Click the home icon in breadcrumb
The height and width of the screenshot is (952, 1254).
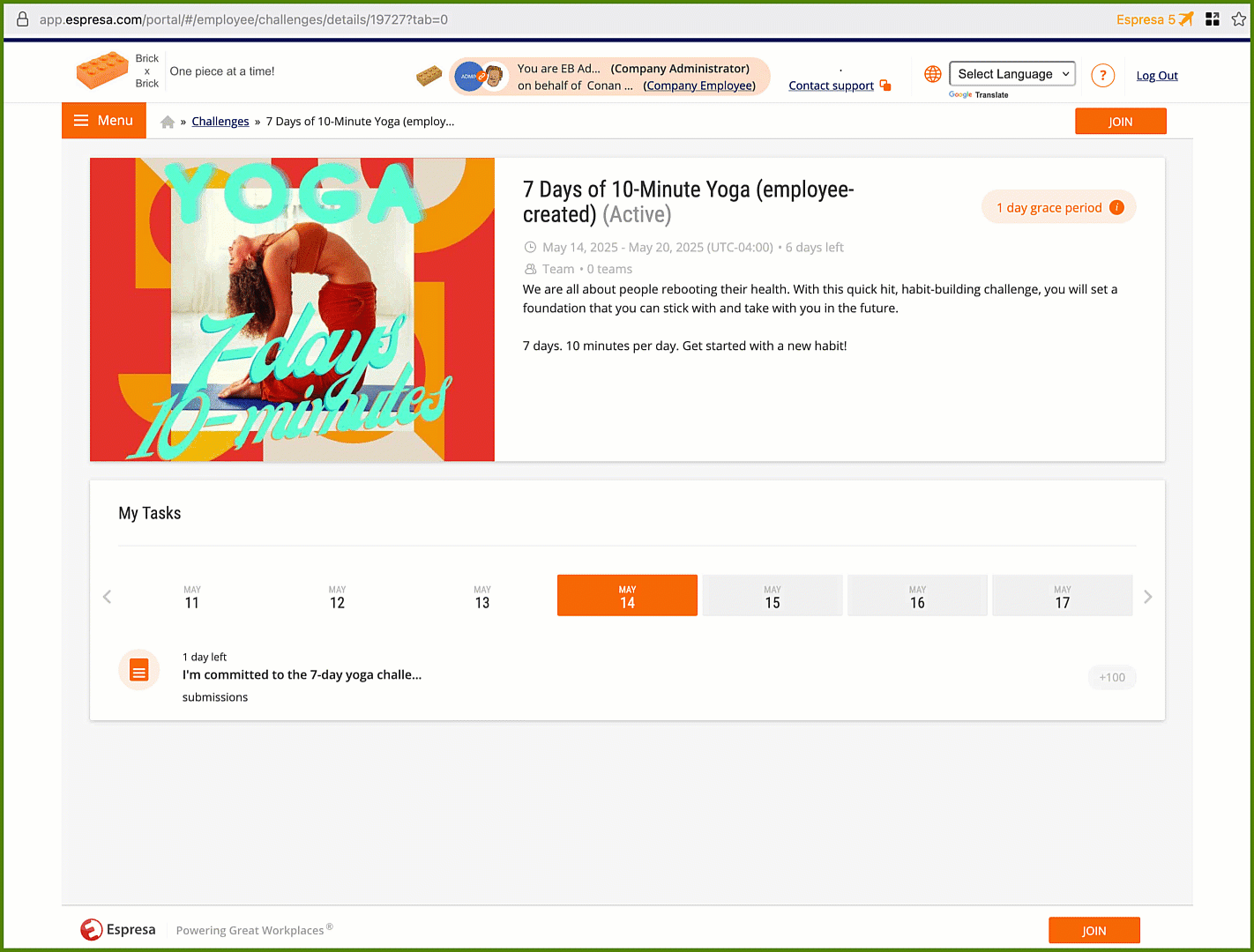pos(168,122)
